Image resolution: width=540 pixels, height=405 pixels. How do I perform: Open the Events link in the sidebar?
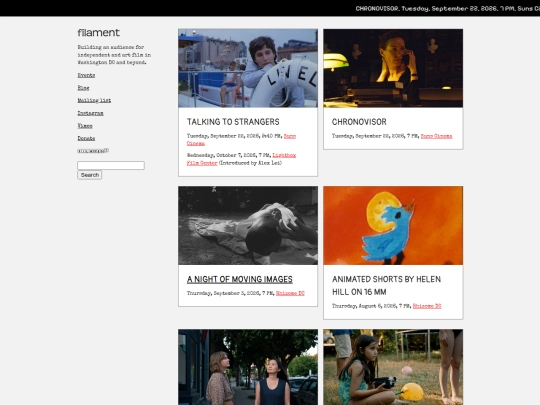tap(86, 75)
